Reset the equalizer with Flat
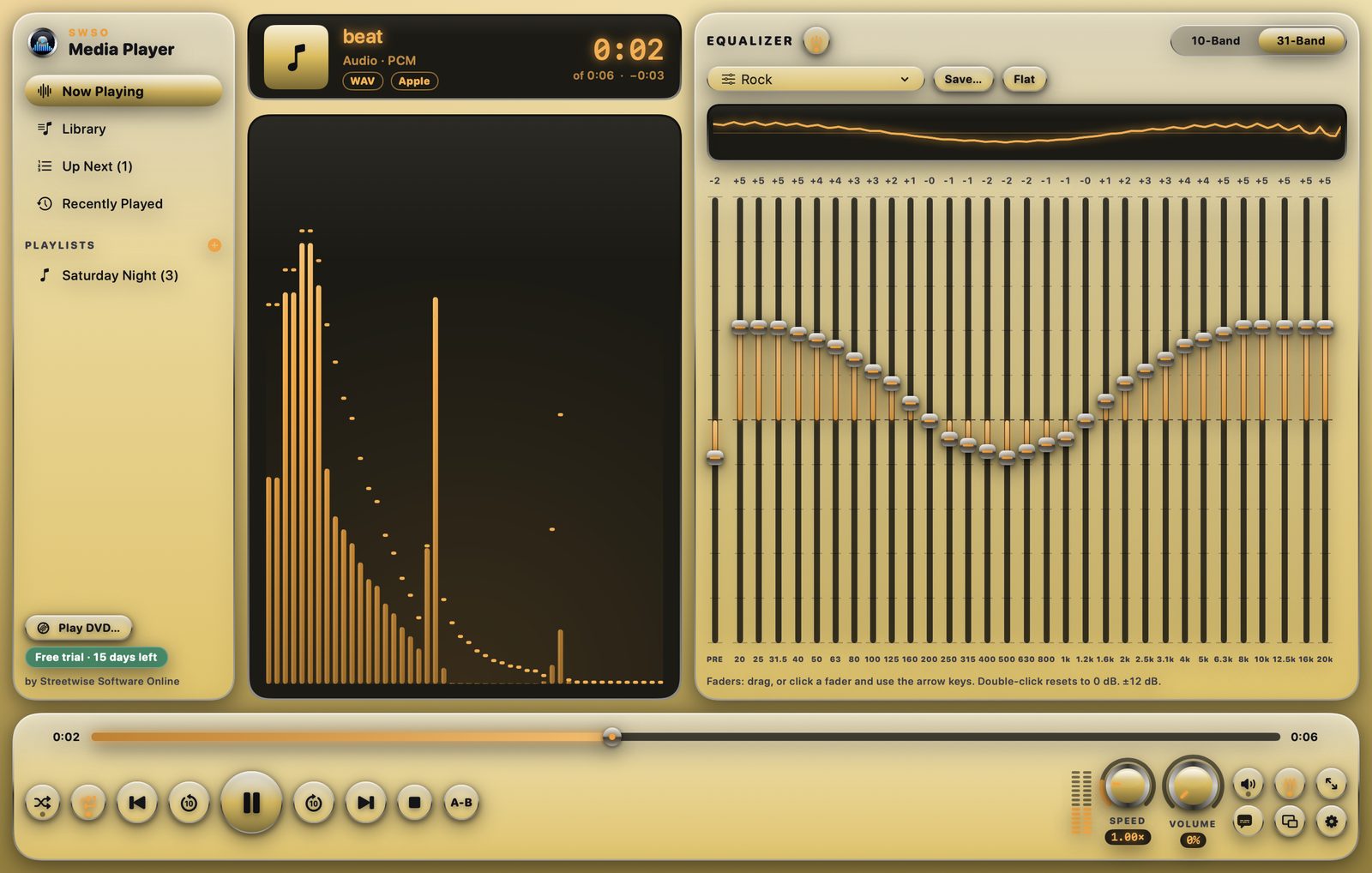The image size is (1372, 873). pos(1024,79)
